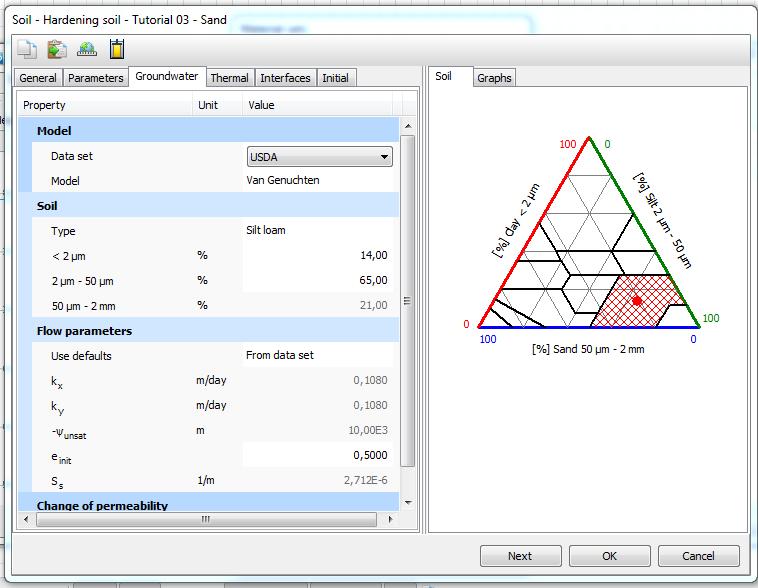Click the horizontal scrollbar thumb
This screenshot has height=588, width=758.
click(x=206, y=520)
